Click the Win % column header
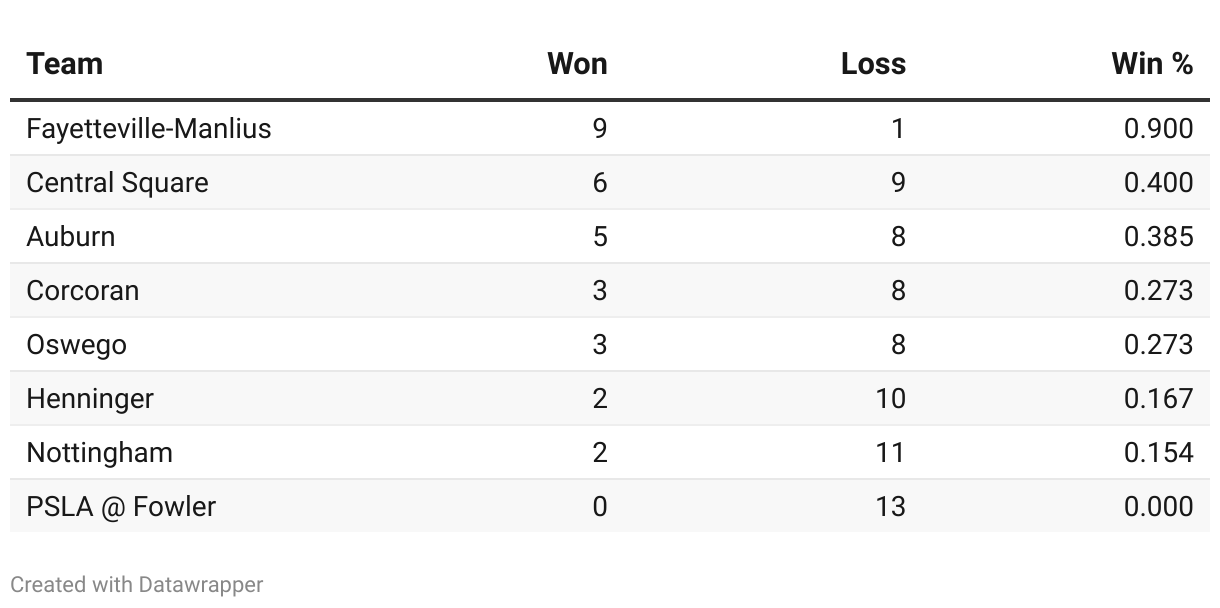Viewport: 1220px width, 608px height. point(1152,64)
